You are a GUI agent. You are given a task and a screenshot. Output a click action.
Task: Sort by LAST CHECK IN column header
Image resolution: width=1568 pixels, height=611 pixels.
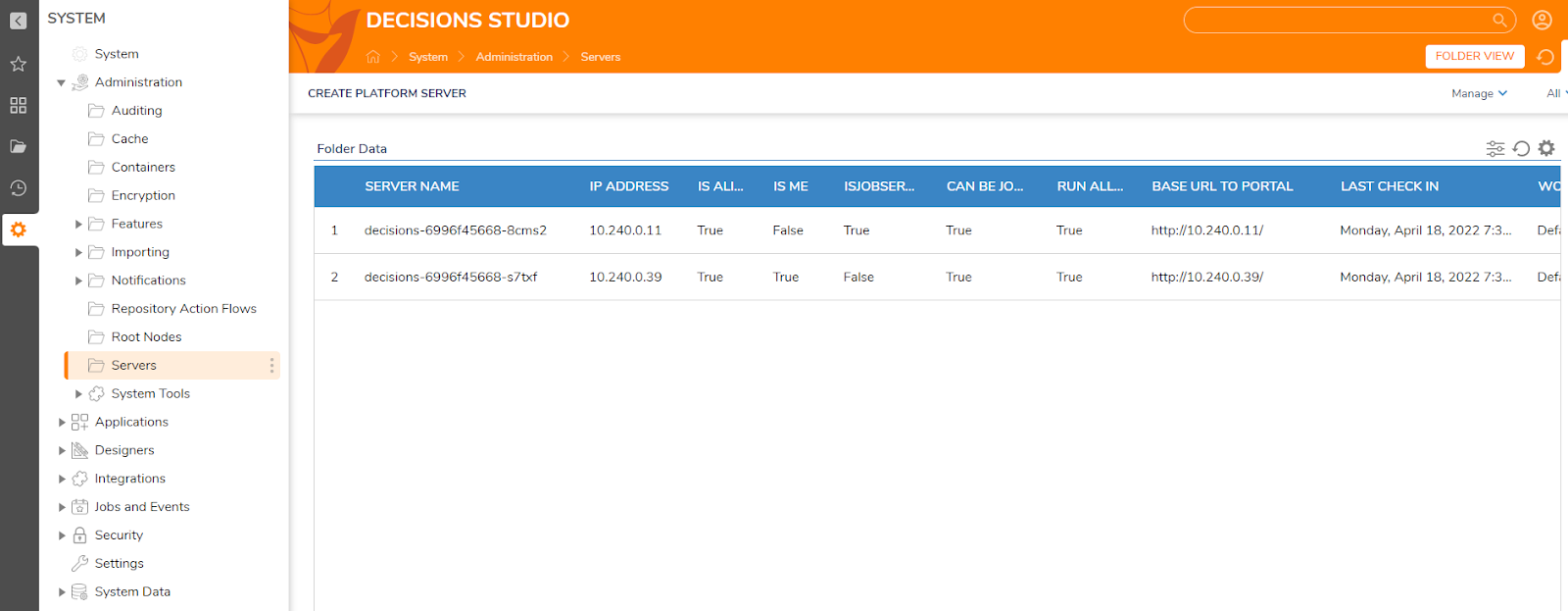1389,186
